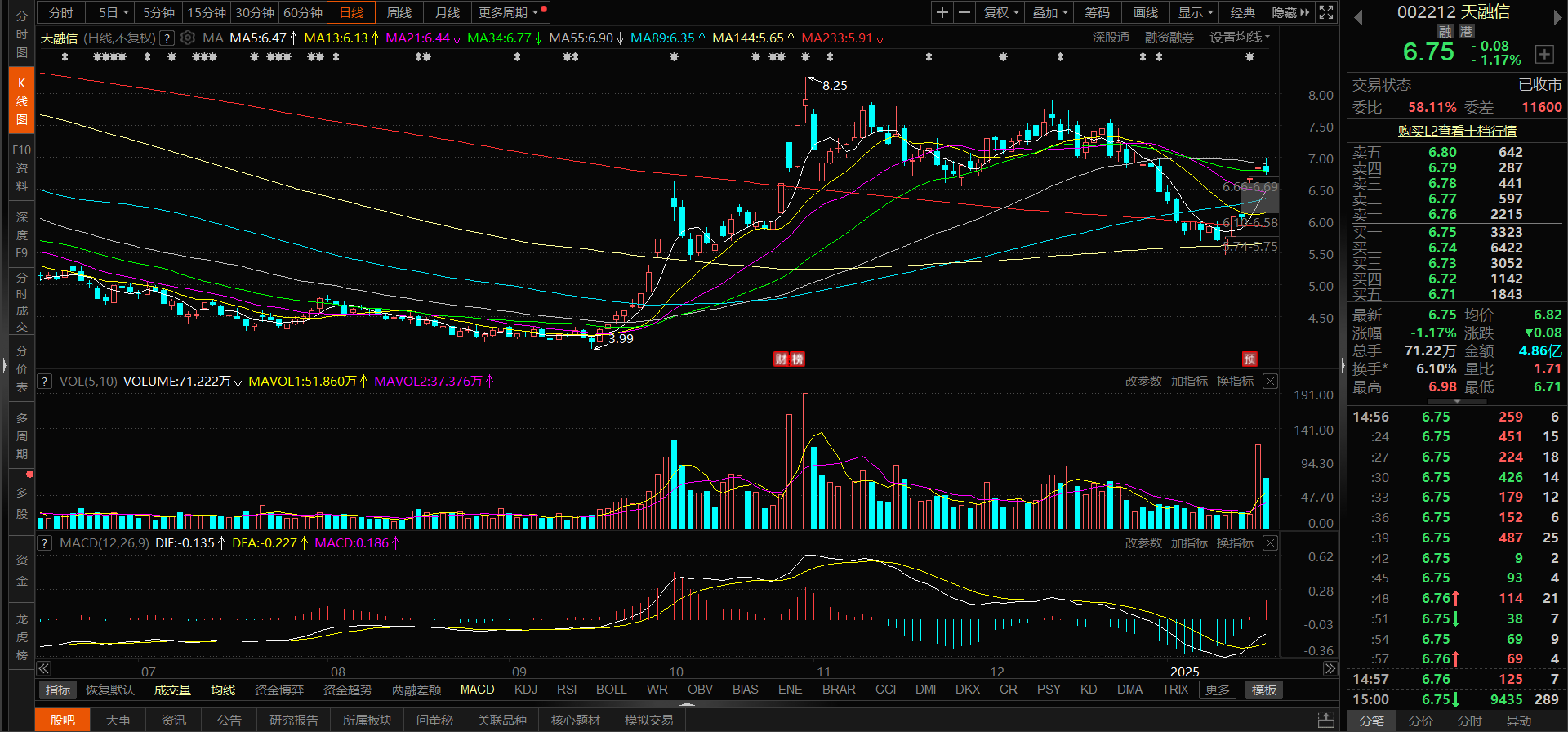Expand hidden toolbar with 隐藏 arrows
The image size is (1568, 732).
coord(1291,12)
